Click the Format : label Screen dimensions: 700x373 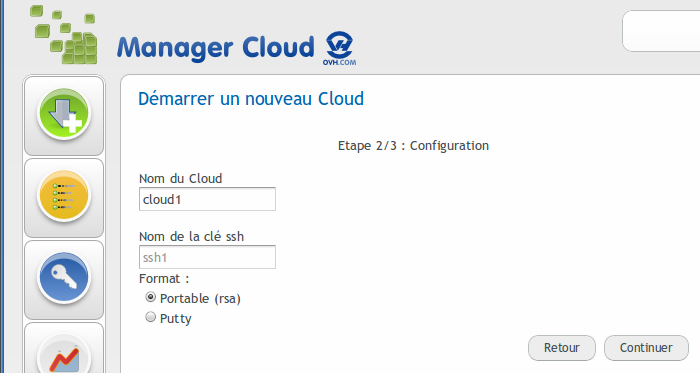coord(164,279)
